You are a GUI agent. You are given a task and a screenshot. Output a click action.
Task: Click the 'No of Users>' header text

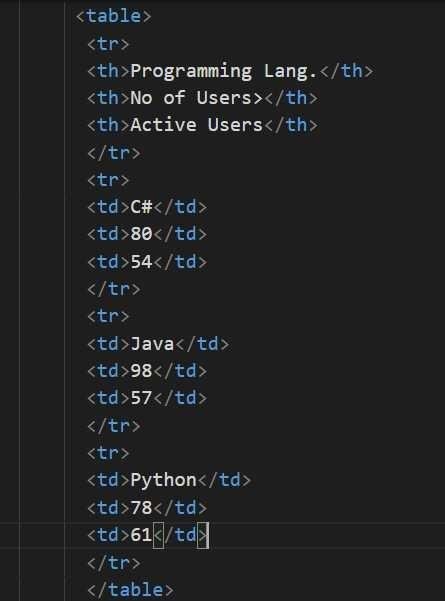[196, 98]
